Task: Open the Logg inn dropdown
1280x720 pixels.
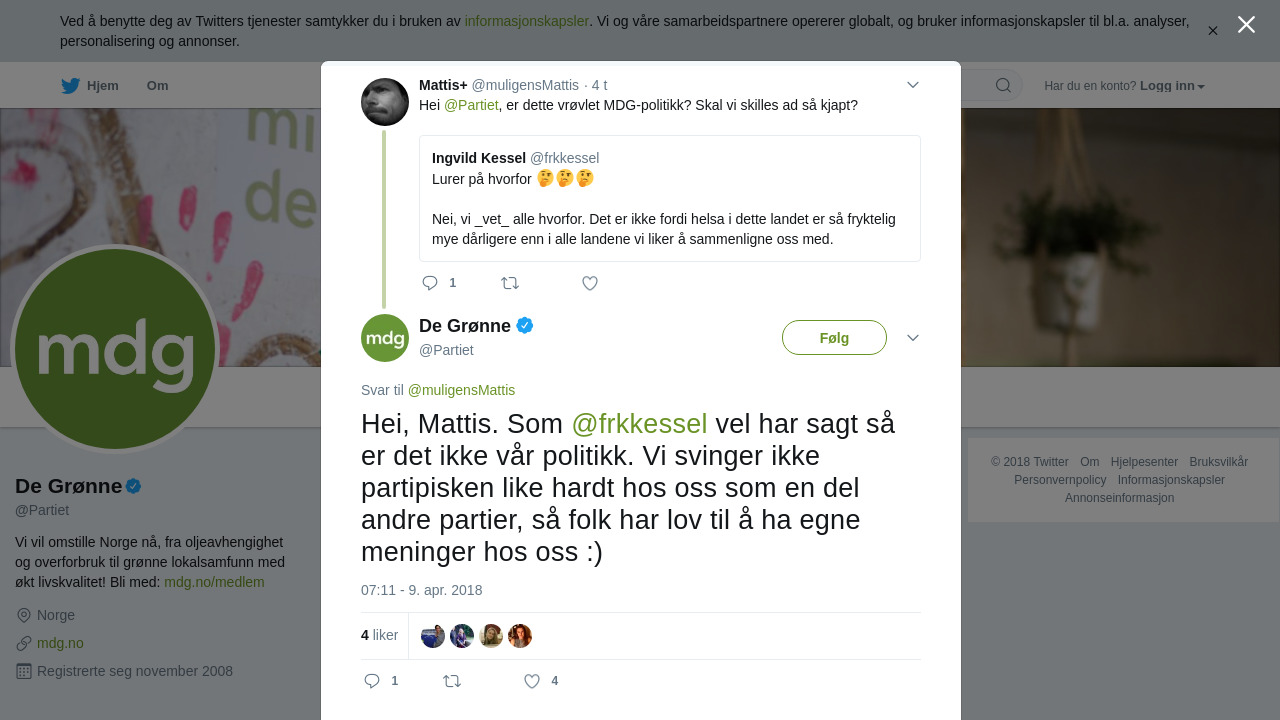Action: tap(1172, 86)
